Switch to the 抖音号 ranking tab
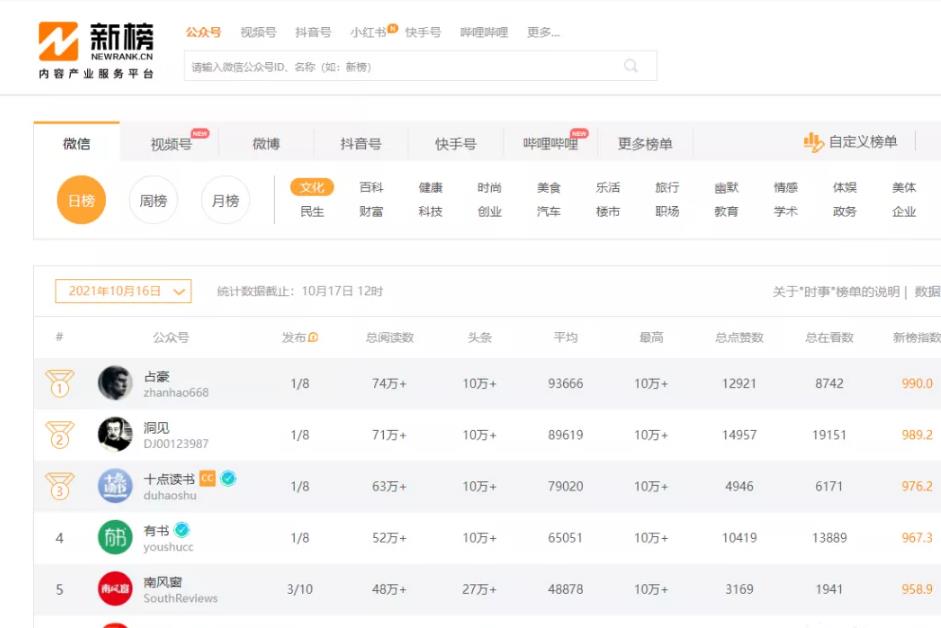 tap(361, 143)
